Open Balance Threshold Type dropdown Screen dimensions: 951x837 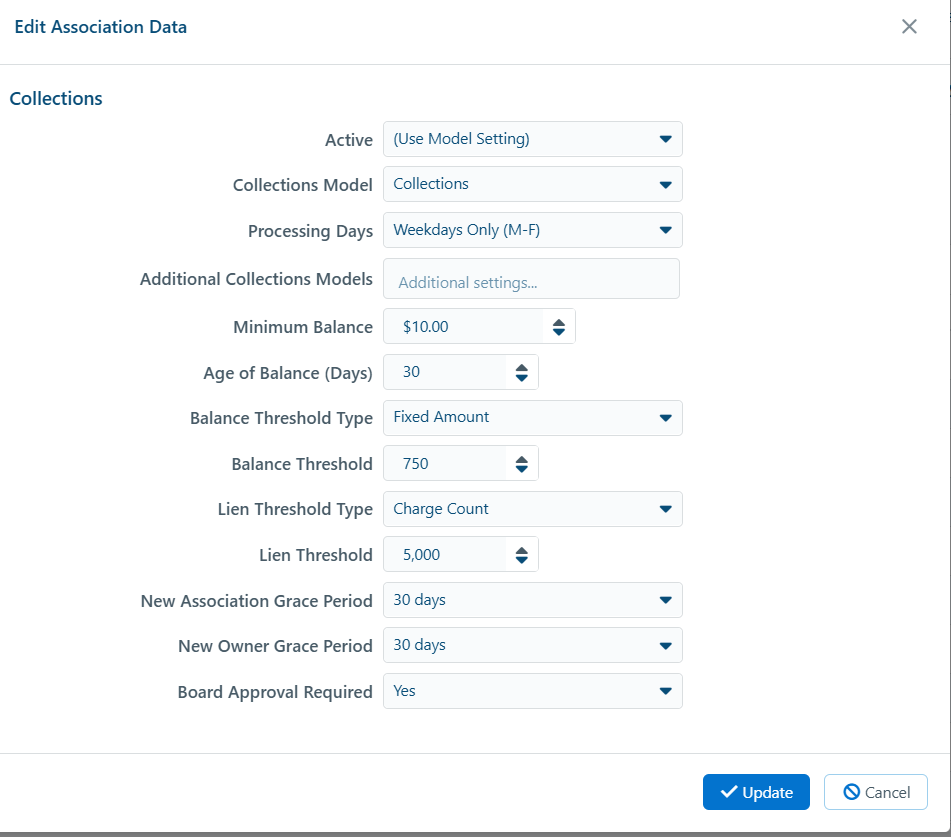point(533,418)
